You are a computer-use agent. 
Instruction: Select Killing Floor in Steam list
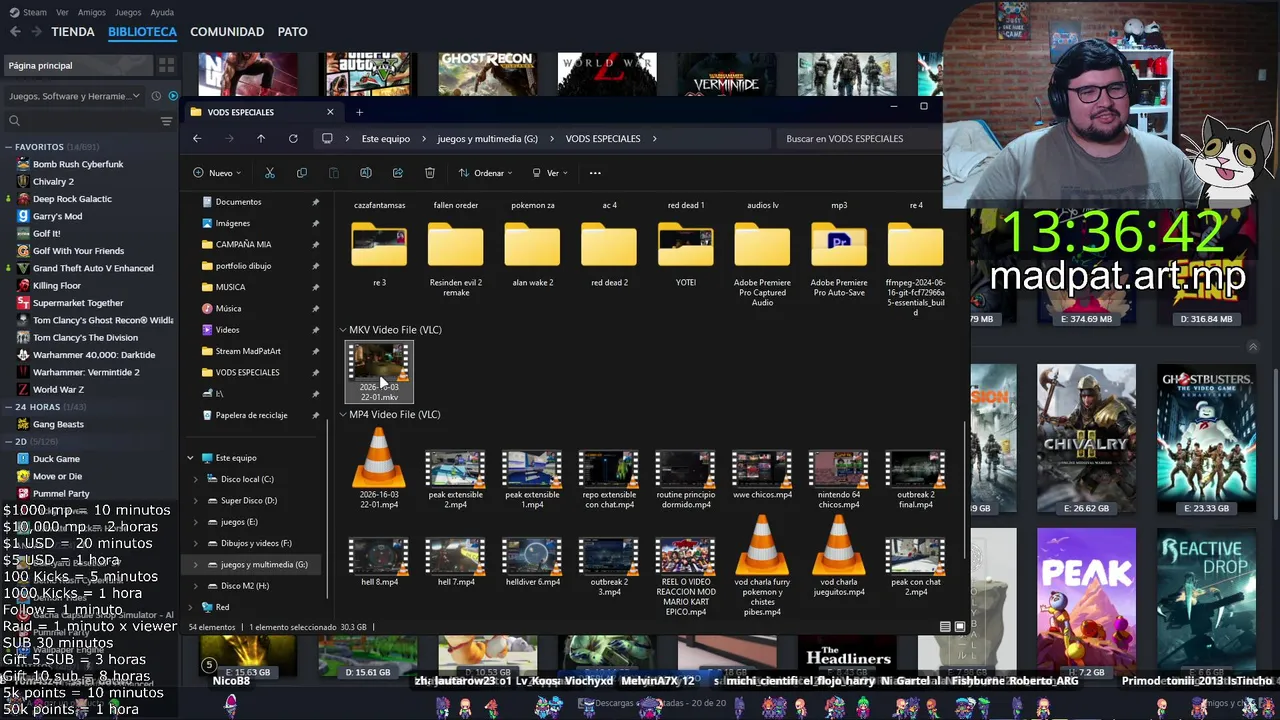pos(57,286)
